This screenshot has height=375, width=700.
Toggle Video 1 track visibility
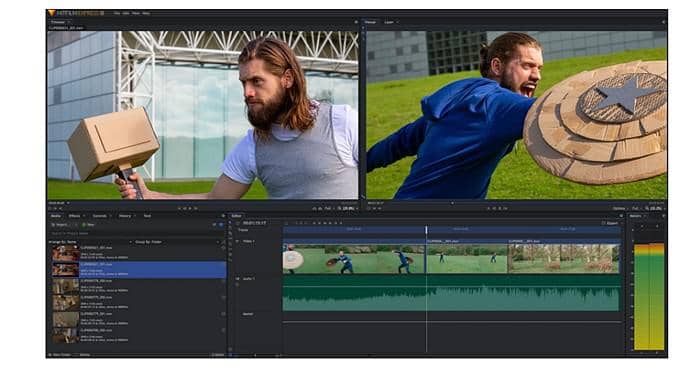(238, 242)
